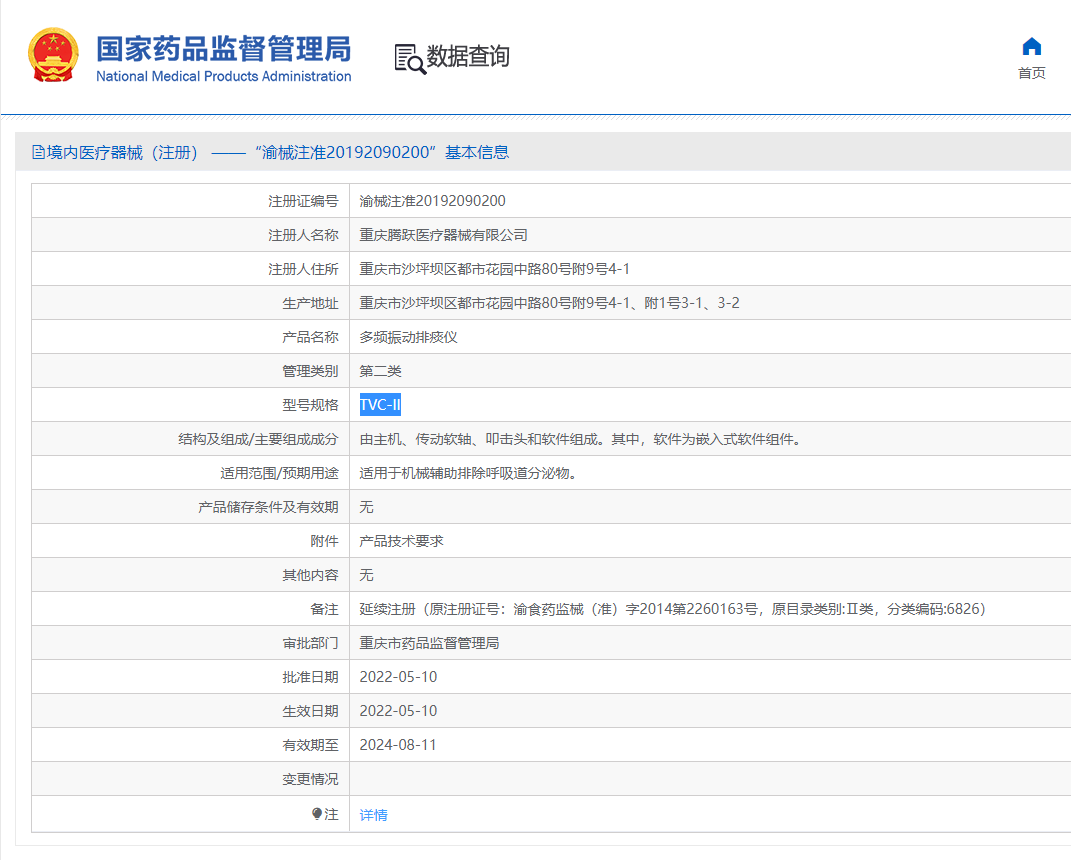Image resolution: width=1071 pixels, height=860 pixels.
Task: Click the 变更情况 row label
Action: [310, 779]
